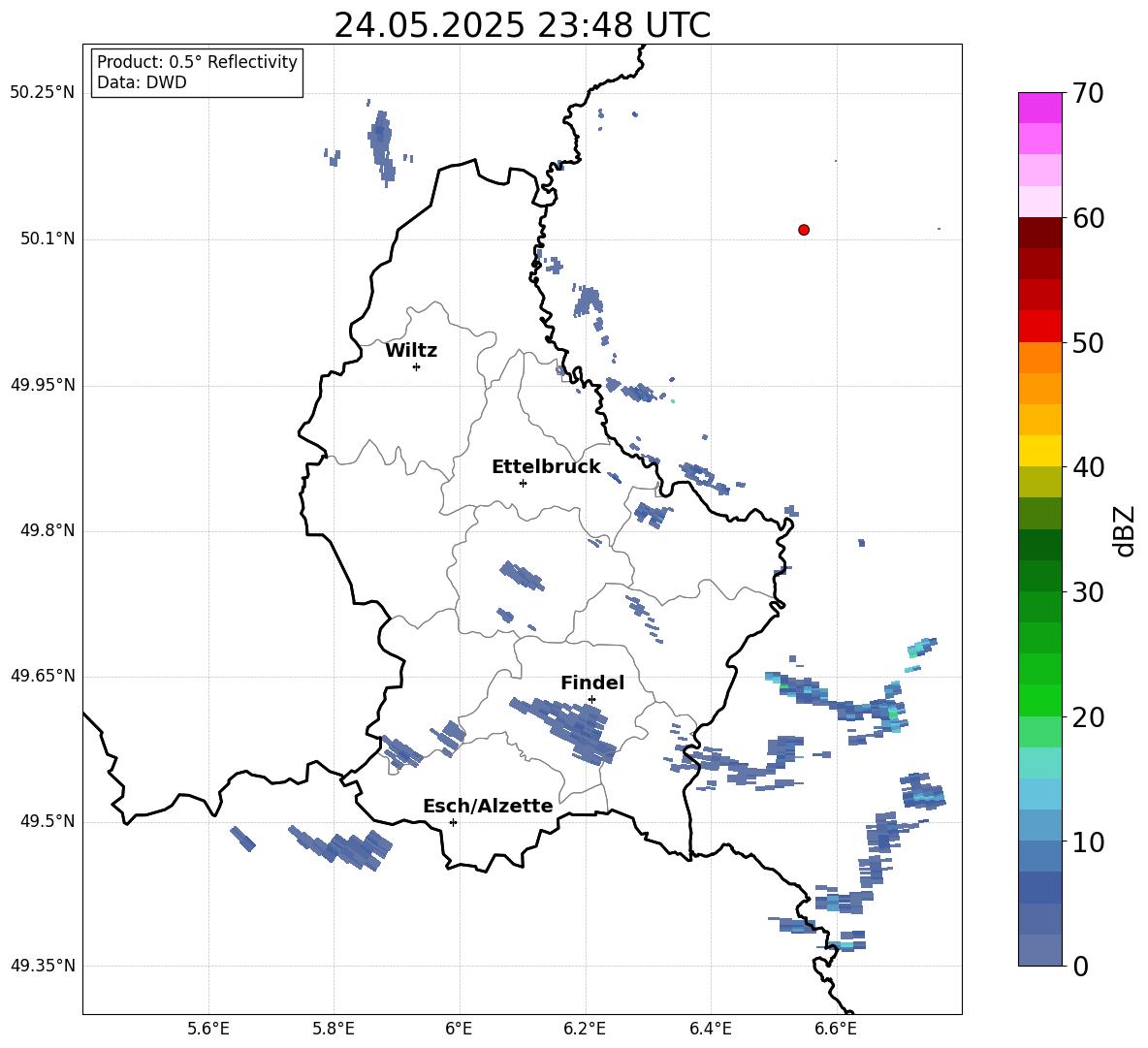Click the 49.65°N latitude label

43,676
